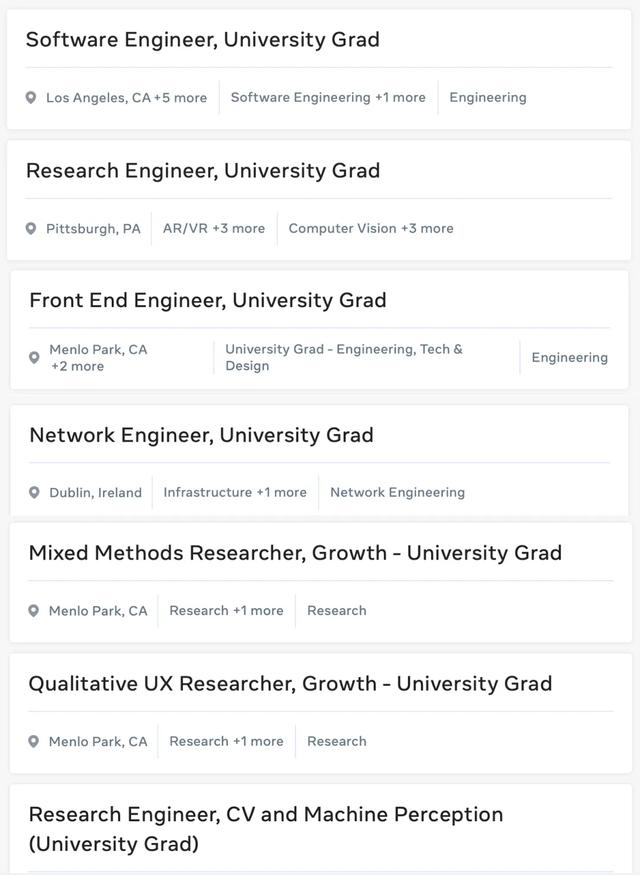Click location pin icon beside Los Angeles, CA

pos(31,98)
